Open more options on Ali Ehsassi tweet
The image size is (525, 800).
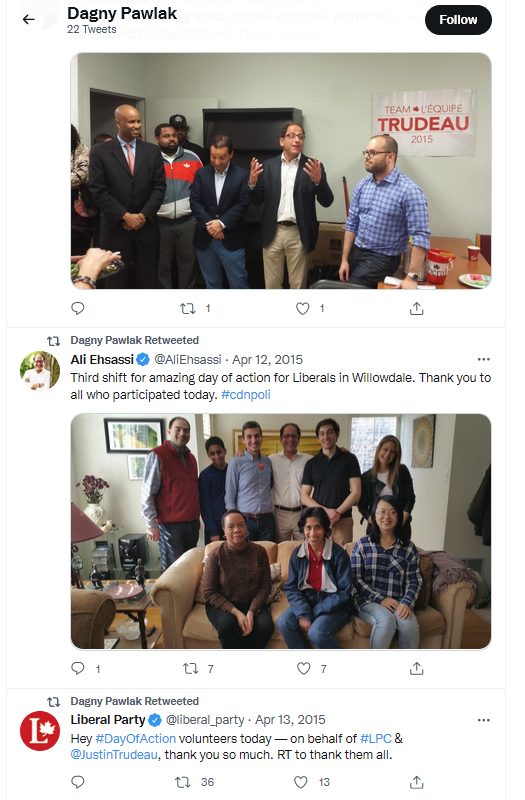coord(483,359)
